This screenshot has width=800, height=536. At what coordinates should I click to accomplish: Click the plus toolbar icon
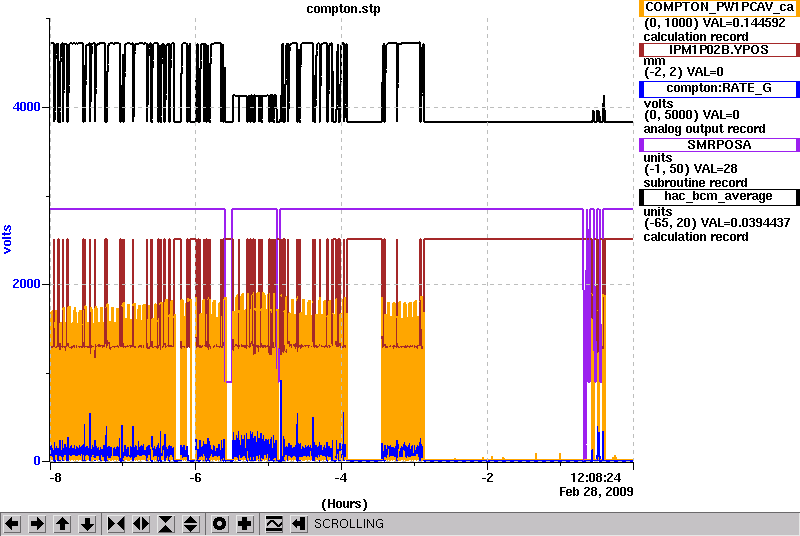click(x=245, y=524)
